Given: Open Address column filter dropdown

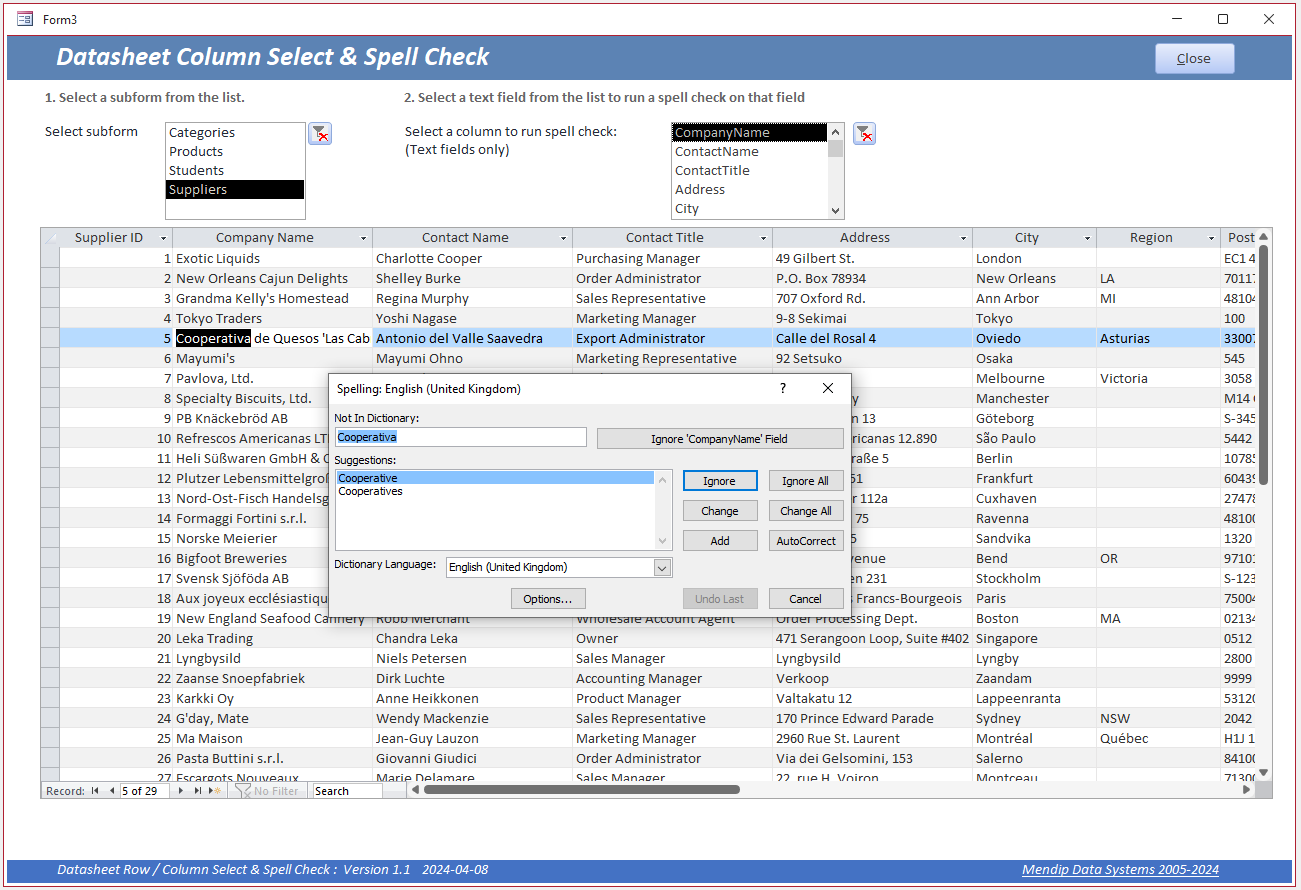Looking at the screenshot, I should click(964, 238).
